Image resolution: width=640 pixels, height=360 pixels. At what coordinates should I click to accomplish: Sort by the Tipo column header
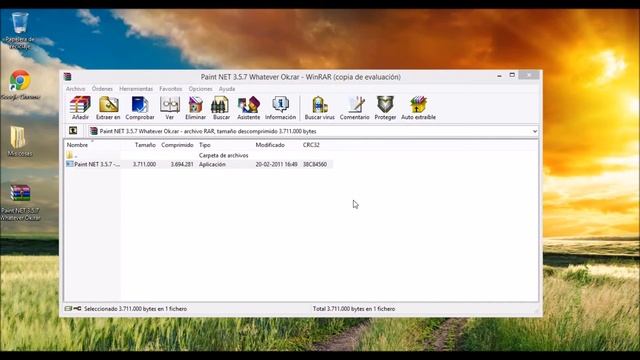point(224,145)
